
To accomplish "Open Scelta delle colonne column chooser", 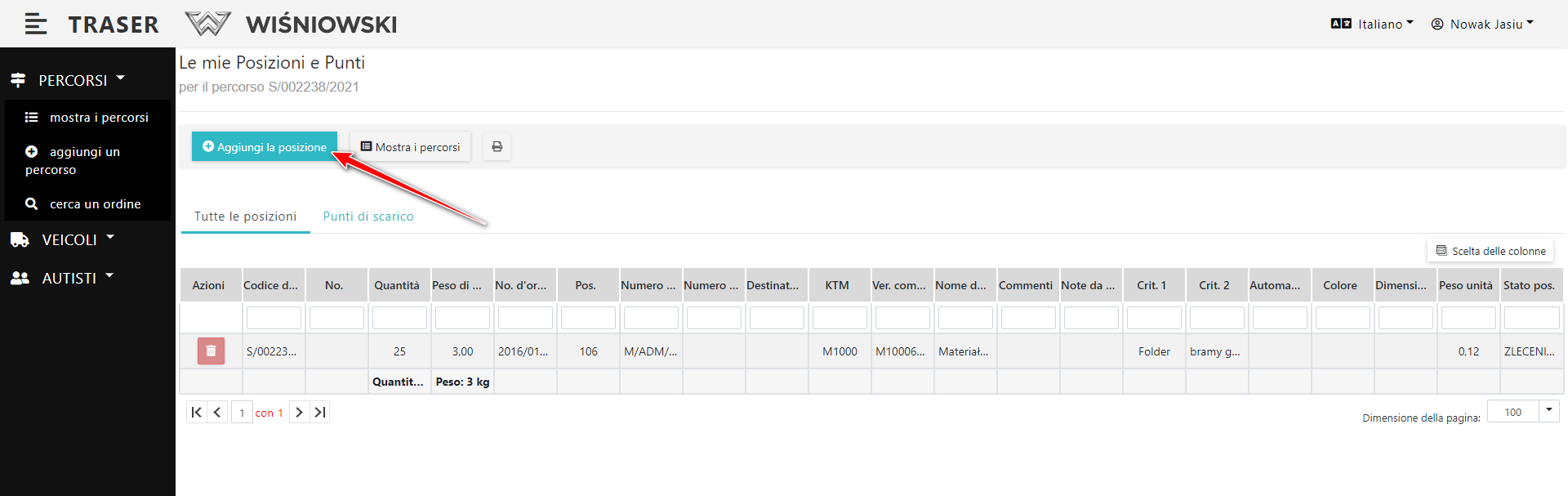I will (1490, 251).
